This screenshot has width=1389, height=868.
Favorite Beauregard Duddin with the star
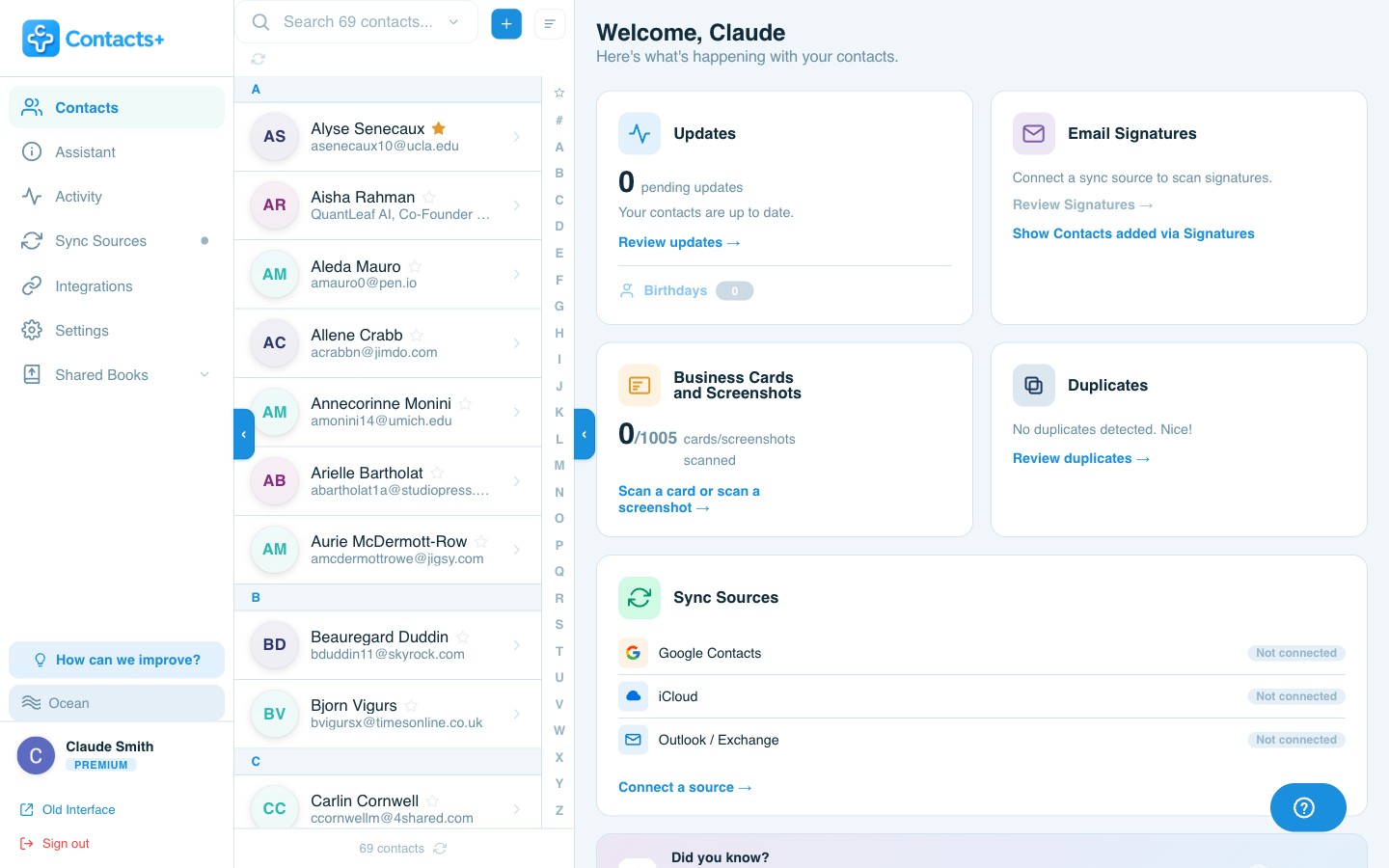[x=463, y=637]
